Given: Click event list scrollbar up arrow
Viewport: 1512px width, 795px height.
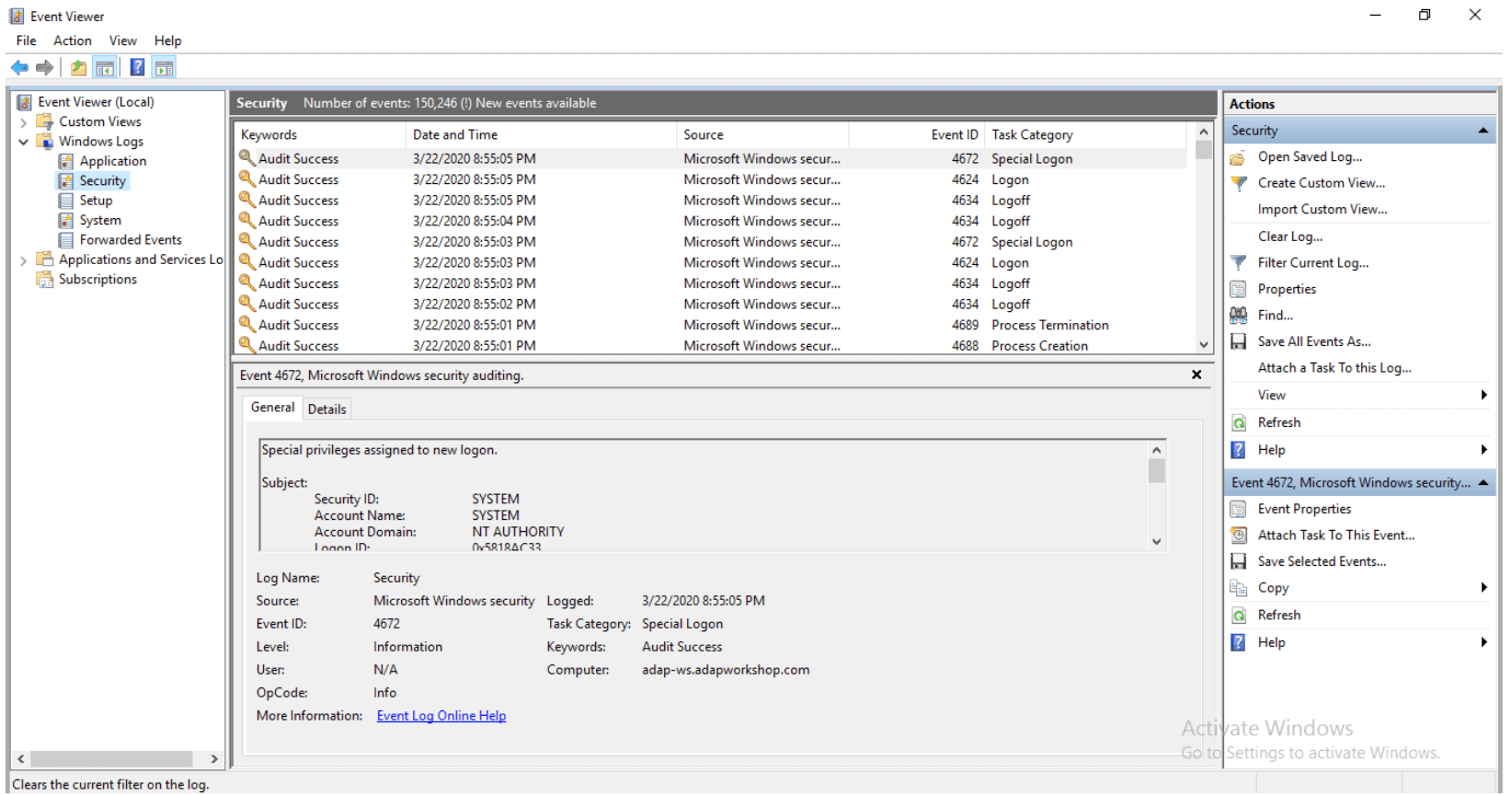Looking at the screenshot, I should 1204,132.
